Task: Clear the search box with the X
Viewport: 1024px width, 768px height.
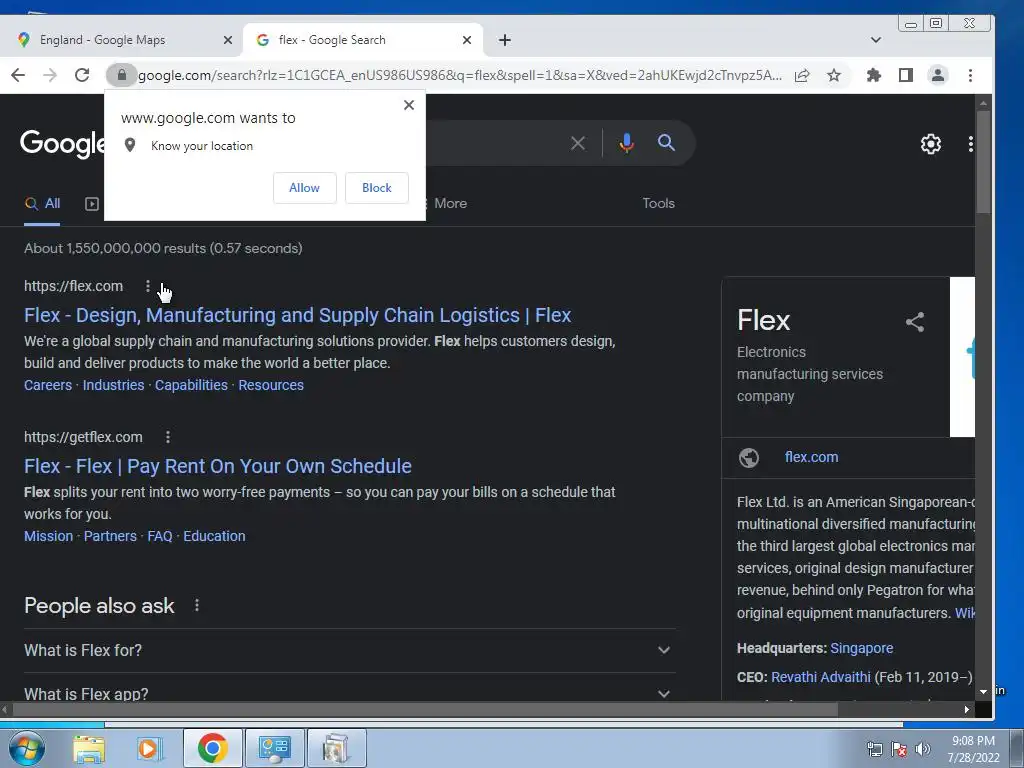Action: coord(578,143)
